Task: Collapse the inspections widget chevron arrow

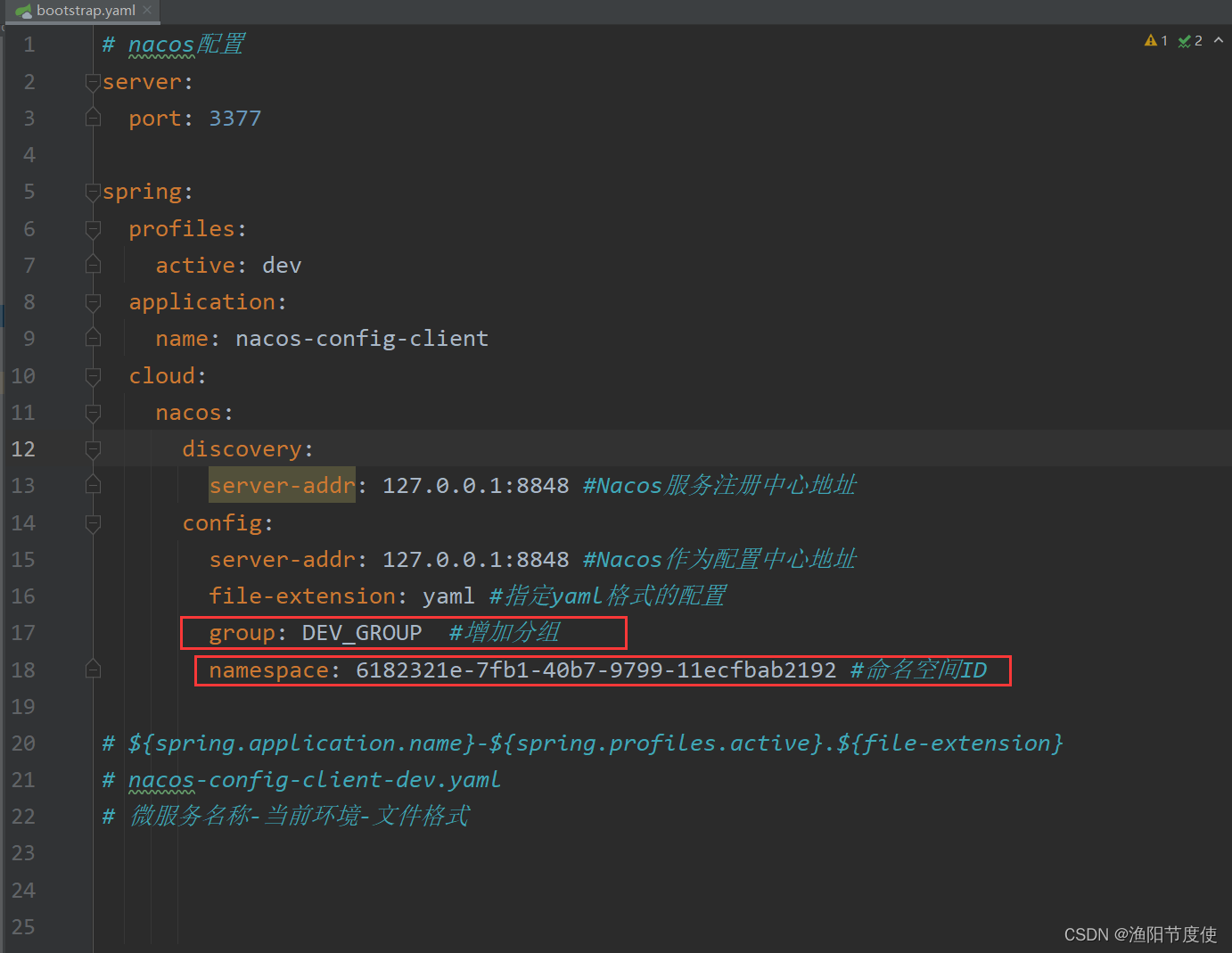Action: pos(1219,40)
